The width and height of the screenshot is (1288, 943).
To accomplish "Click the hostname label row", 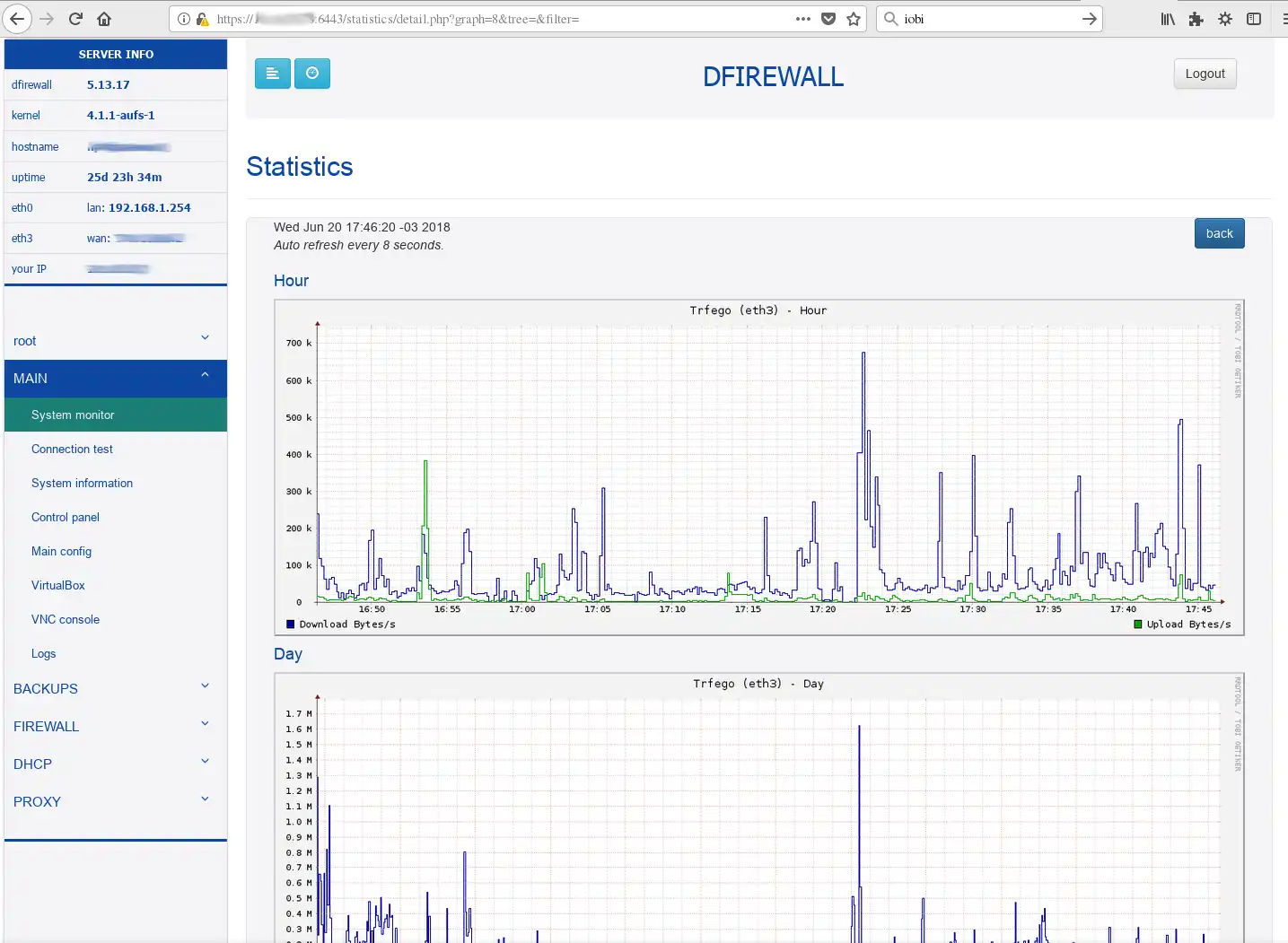I will pyautogui.click(x=116, y=147).
